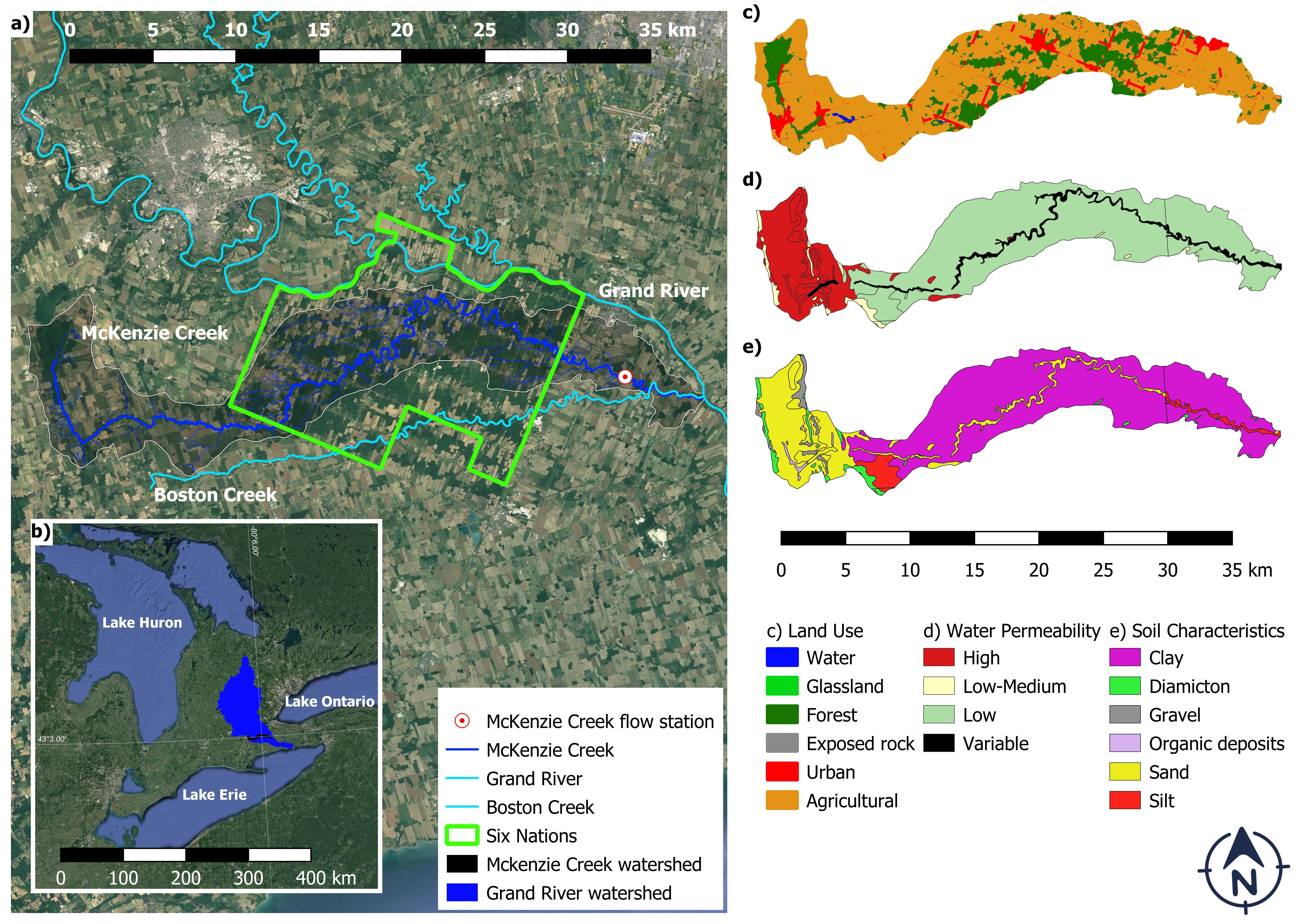The image size is (1307, 924).
Task: Click the Lake Ontario label
Action: 330,701
